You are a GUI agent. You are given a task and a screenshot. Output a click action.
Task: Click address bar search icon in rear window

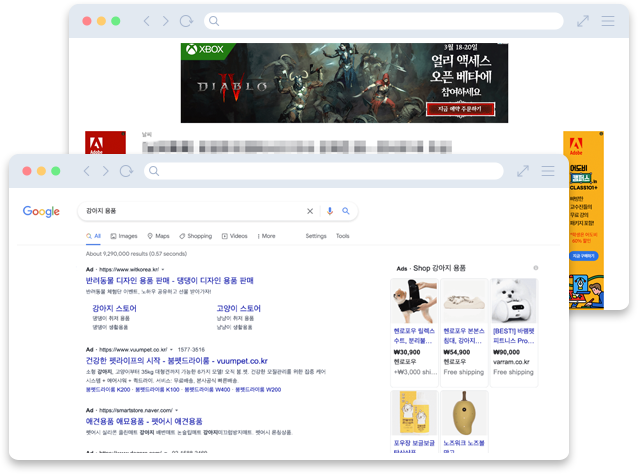coord(214,21)
